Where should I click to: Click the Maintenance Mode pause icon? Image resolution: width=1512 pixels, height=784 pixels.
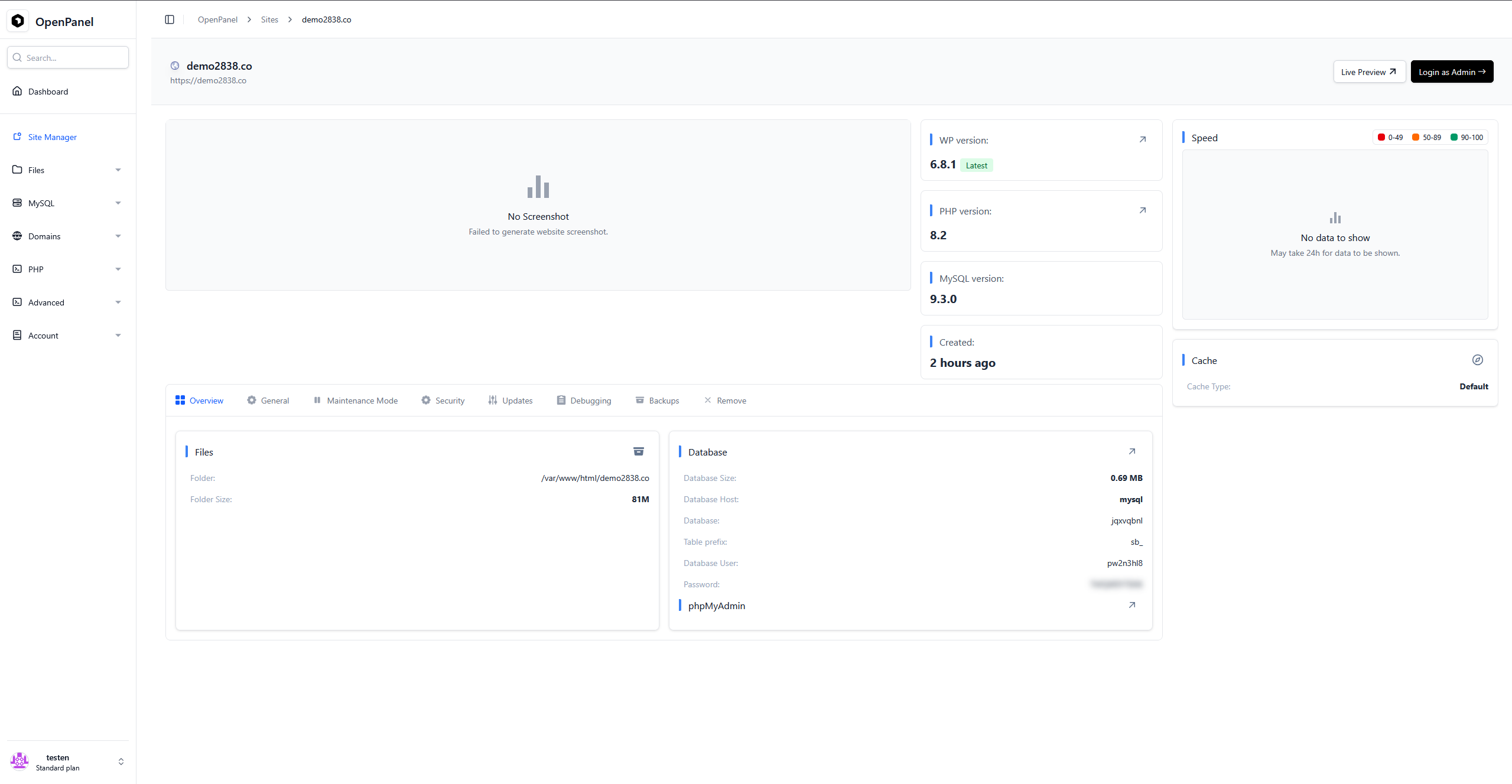(x=317, y=400)
